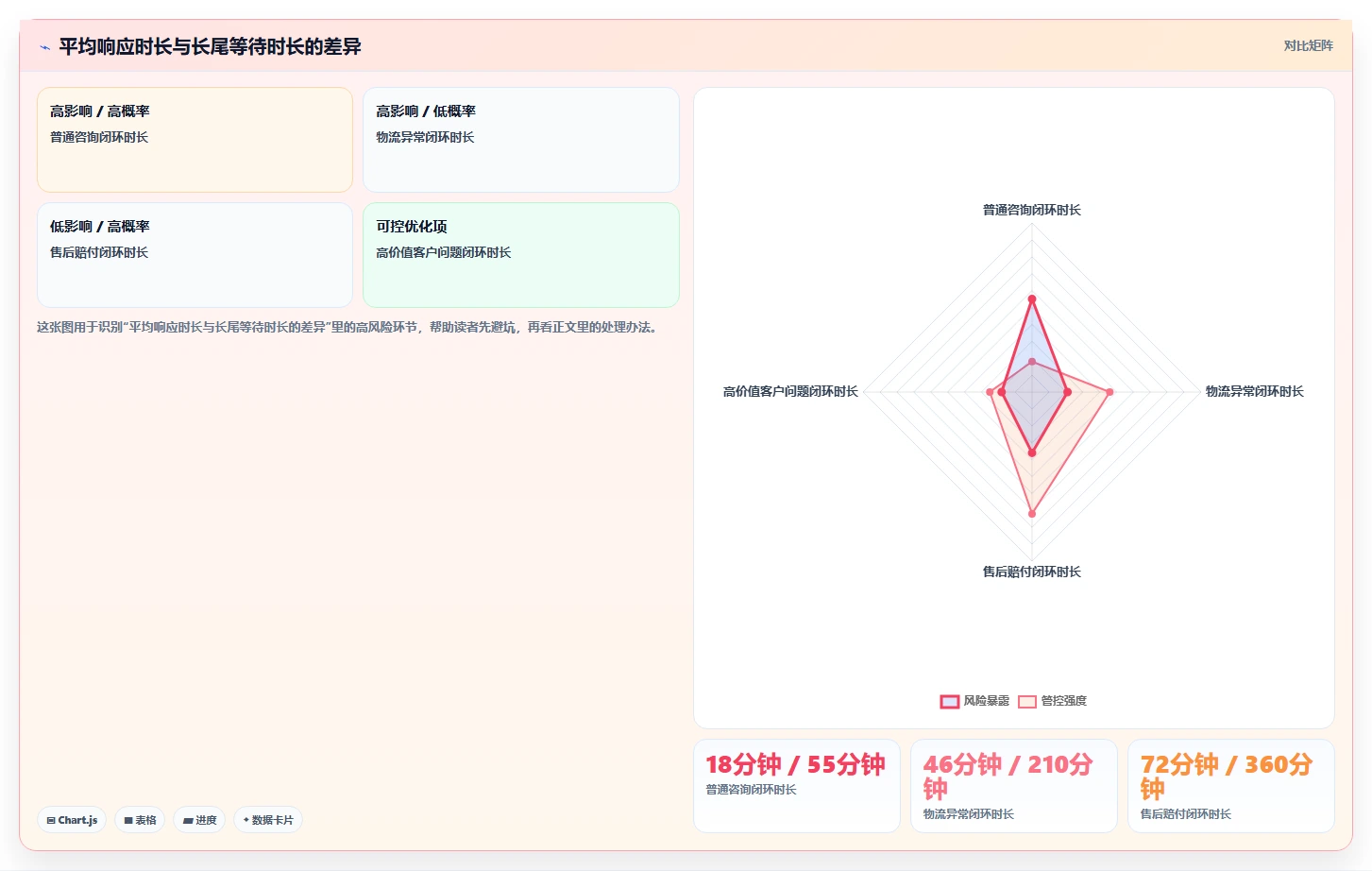Click the 72分钟 / 360分钟 data card

pos(1231,786)
